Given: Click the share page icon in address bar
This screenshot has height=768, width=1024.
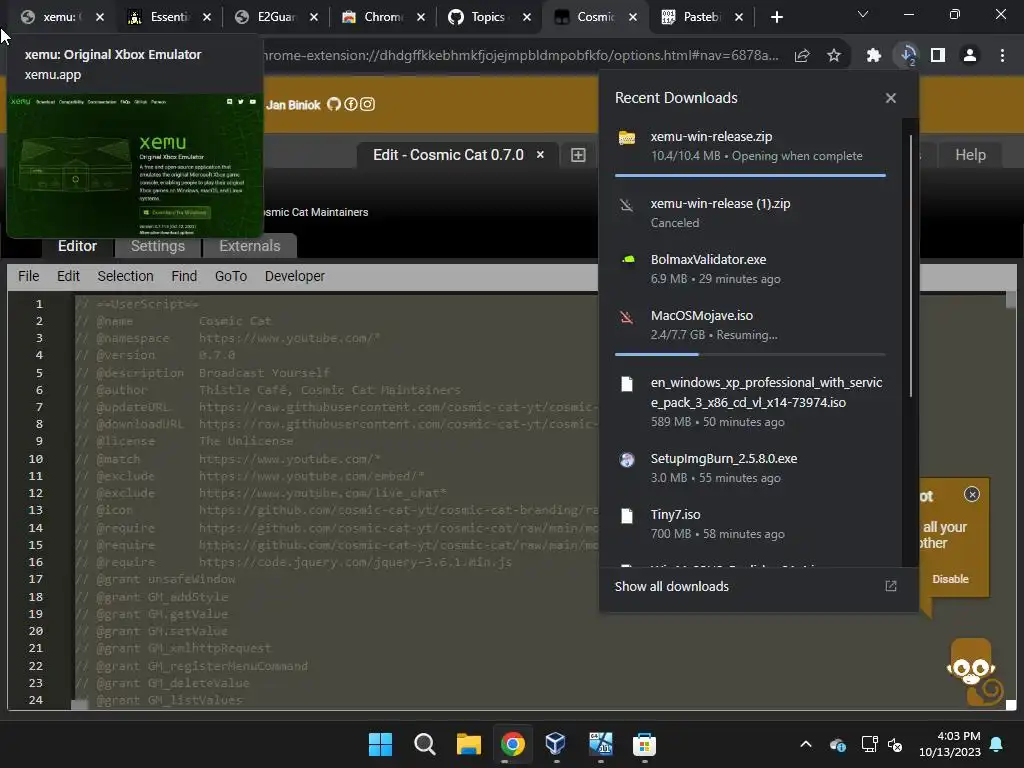Looking at the screenshot, I should pyautogui.click(x=802, y=56).
